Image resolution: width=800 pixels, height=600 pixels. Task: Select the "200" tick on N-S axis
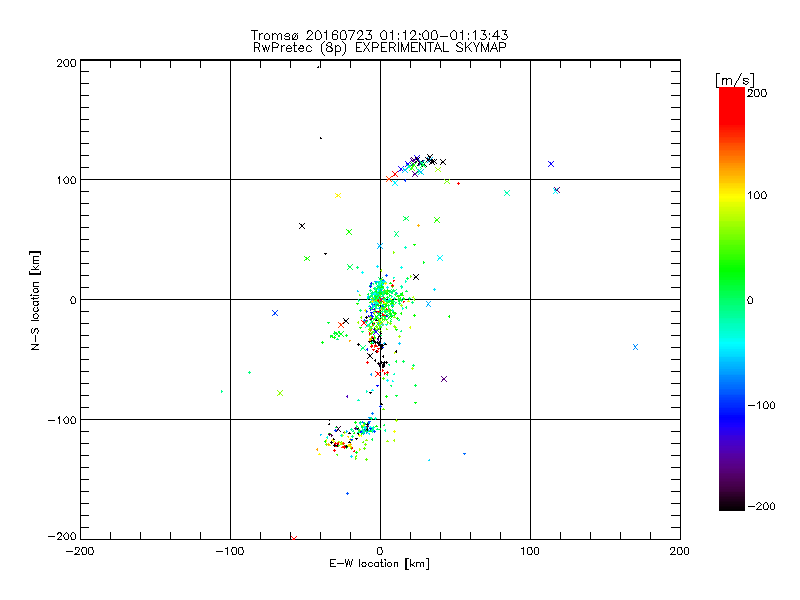pos(66,63)
